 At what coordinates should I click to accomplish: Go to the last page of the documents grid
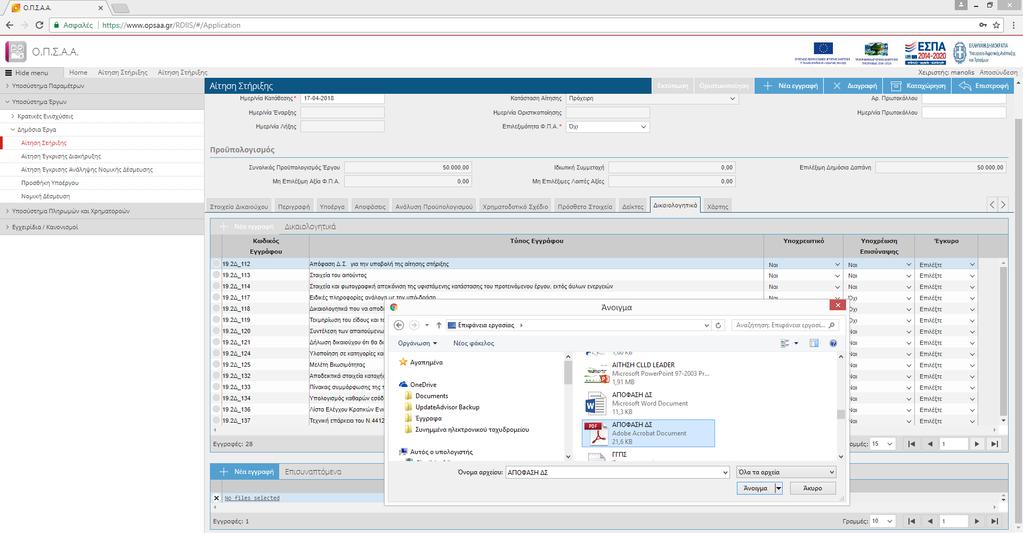pos(994,444)
